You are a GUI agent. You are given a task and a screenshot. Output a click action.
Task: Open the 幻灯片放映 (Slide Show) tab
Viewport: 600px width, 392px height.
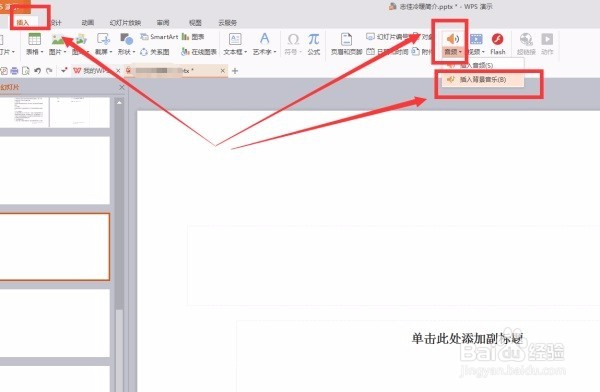[x=125, y=23]
